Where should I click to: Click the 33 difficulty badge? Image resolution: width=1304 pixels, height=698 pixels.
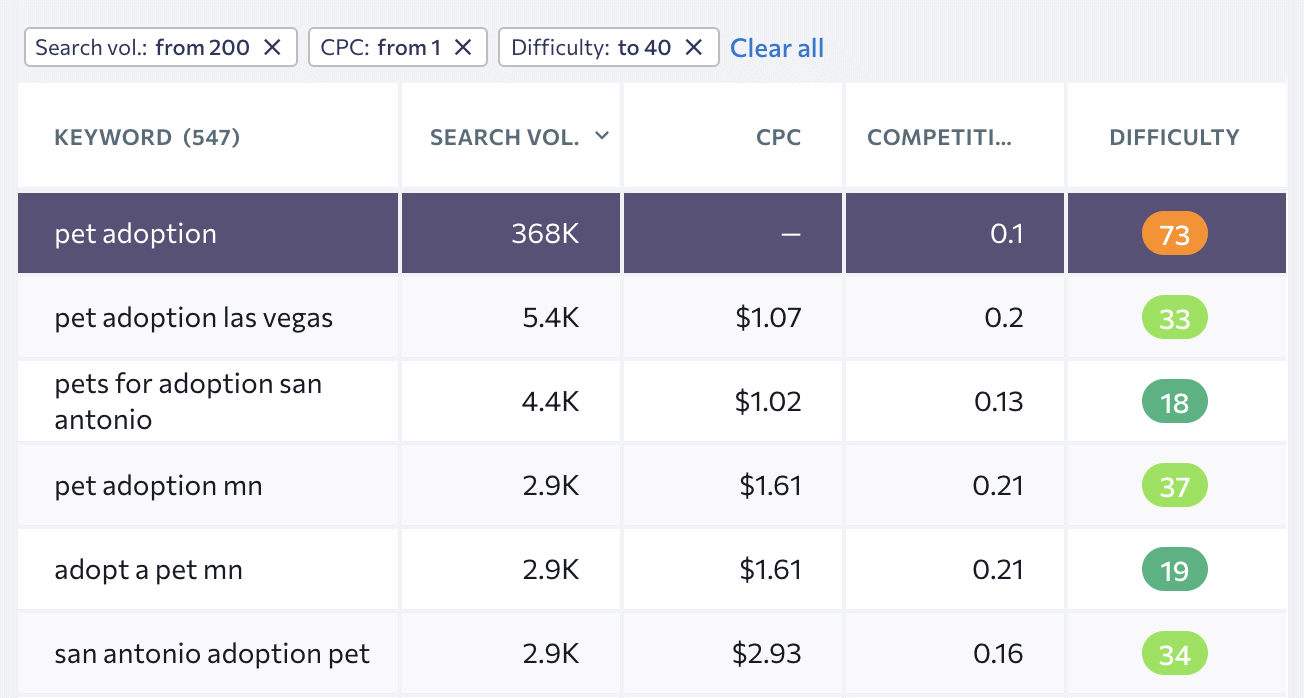pyautogui.click(x=1174, y=319)
